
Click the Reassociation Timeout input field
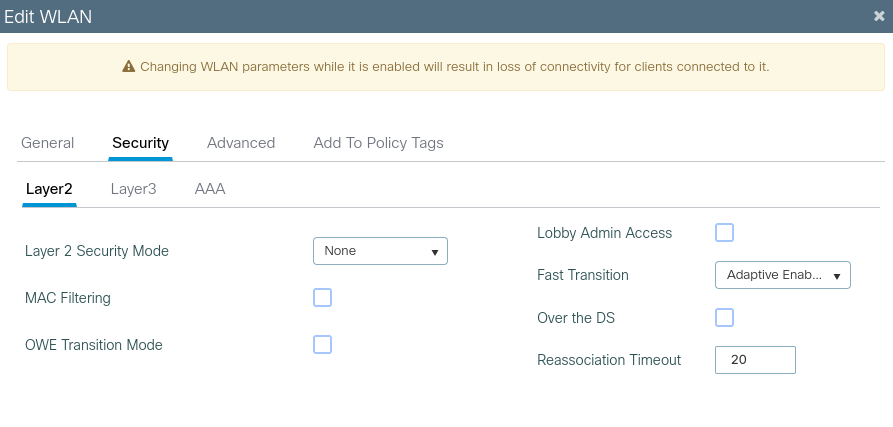(755, 360)
